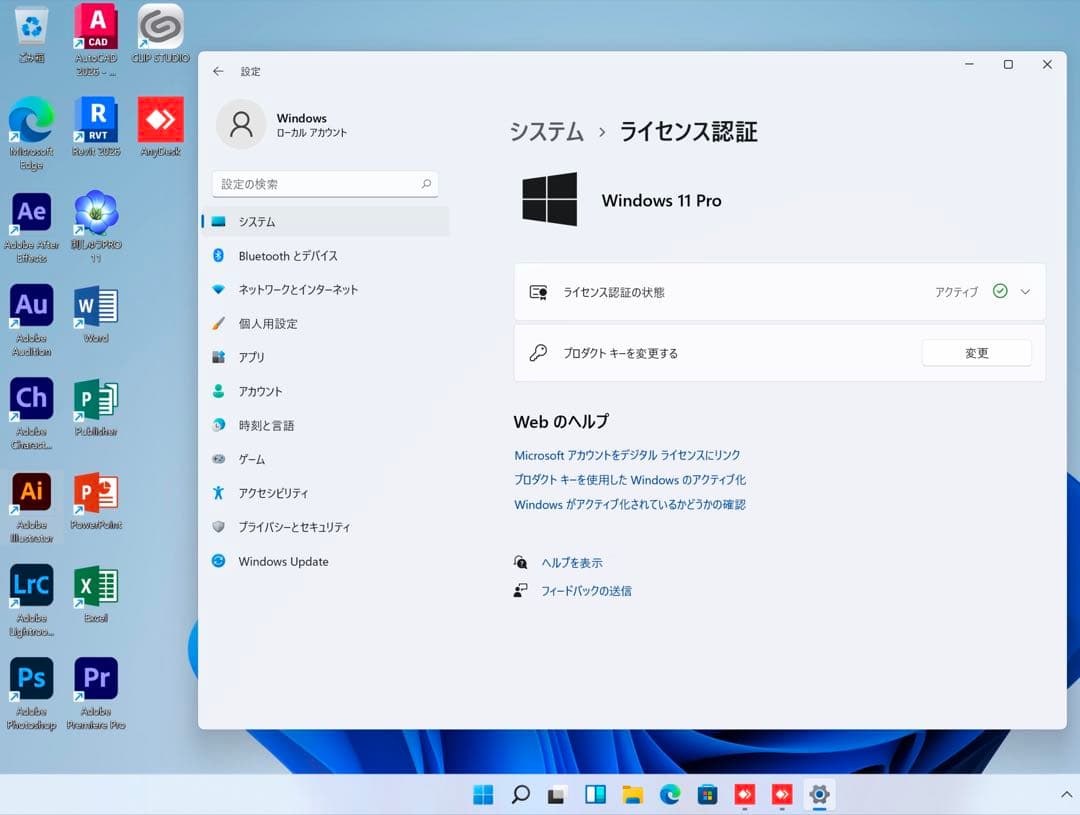Screen dimensions: 1080x815
Task: Open the Microsoft アカウントをデジタル ライセンスにリンク link
Action: click(x=626, y=454)
